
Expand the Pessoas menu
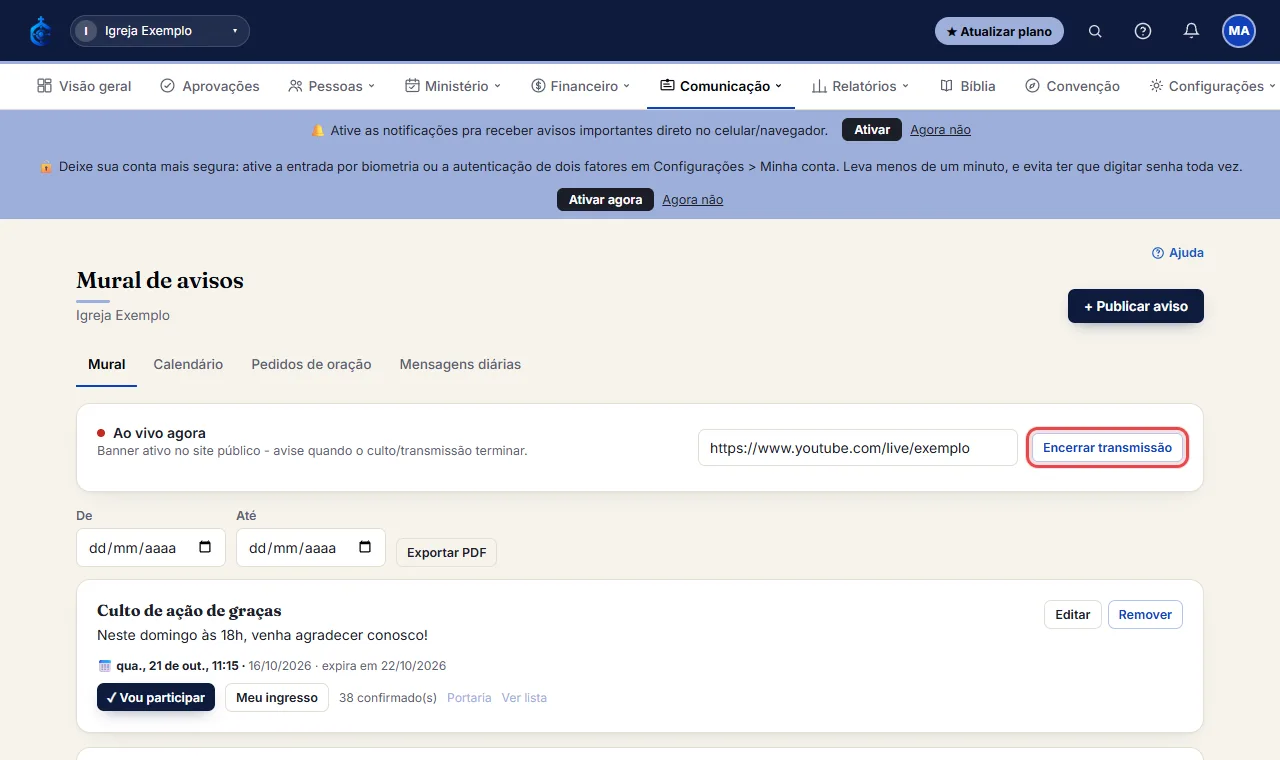pyautogui.click(x=331, y=86)
